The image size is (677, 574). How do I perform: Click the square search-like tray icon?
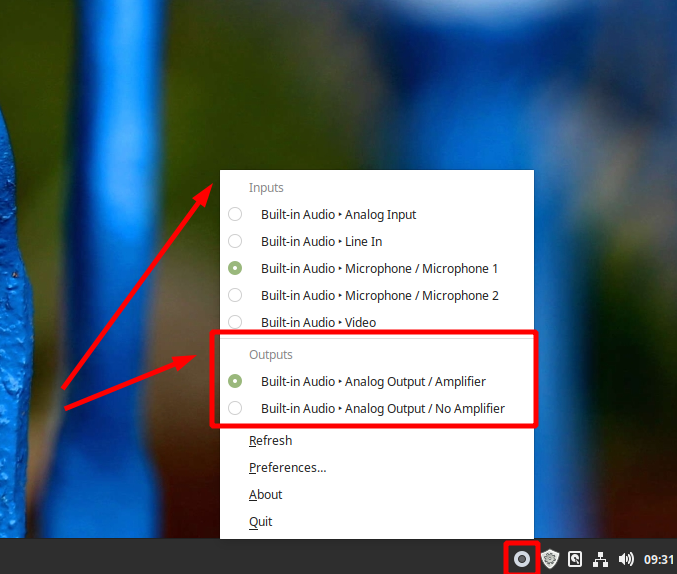click(x=575, y=559)
